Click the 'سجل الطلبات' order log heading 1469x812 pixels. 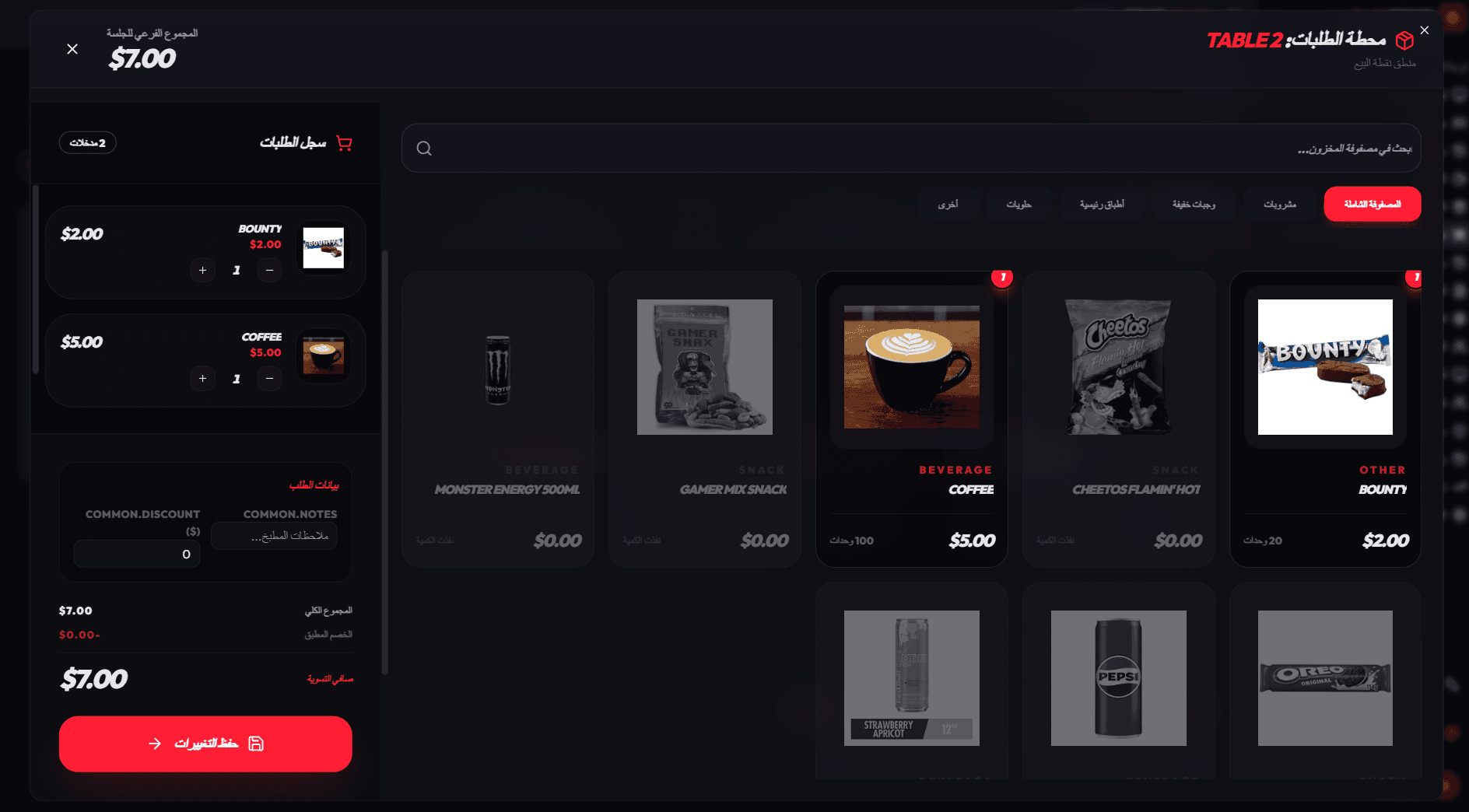(293, 142)
